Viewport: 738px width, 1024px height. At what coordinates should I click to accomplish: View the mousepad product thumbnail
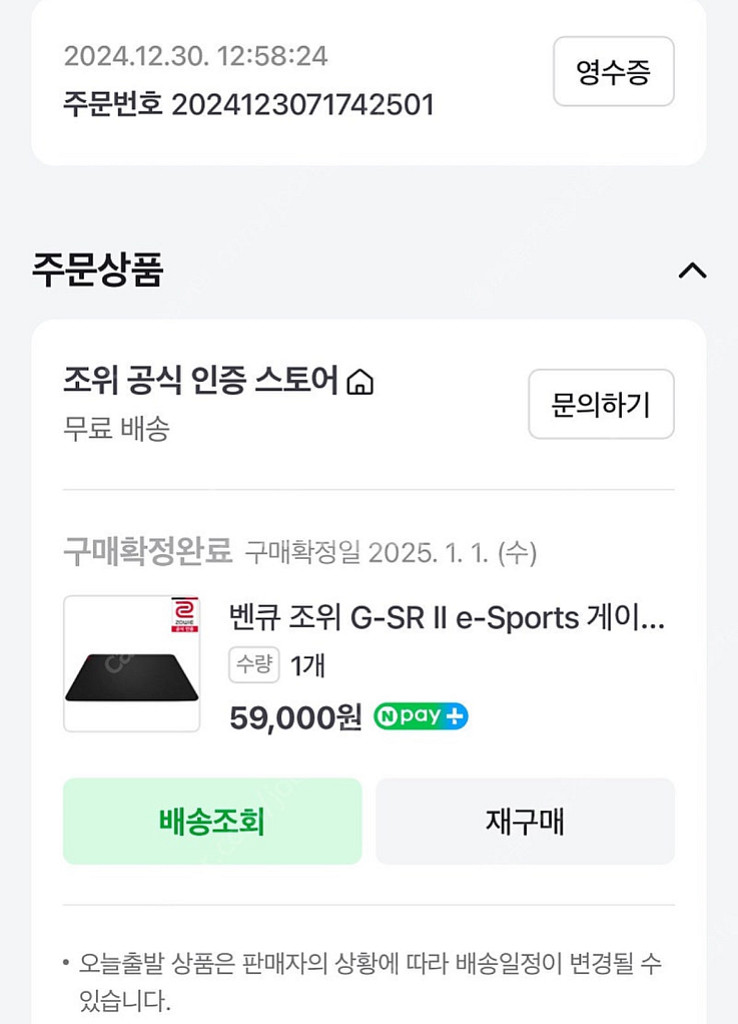coord(132,664)
